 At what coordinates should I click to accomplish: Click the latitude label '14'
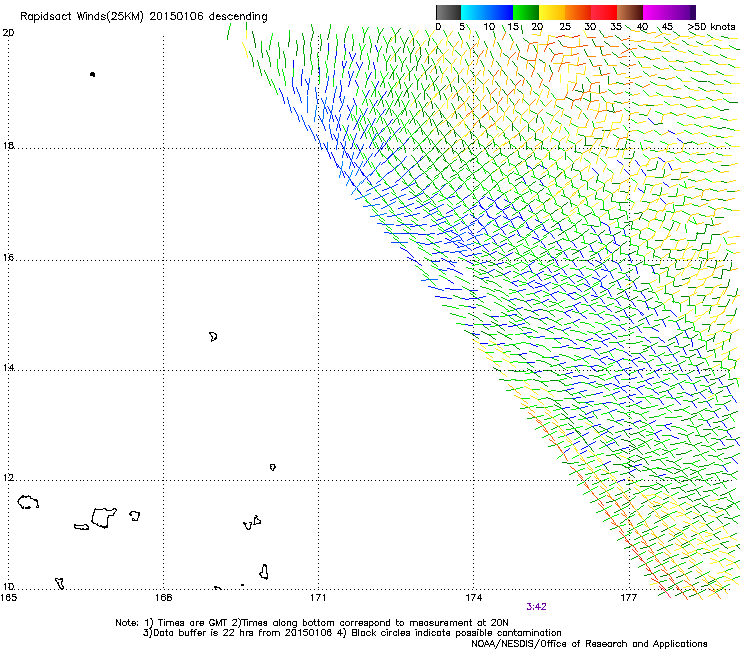[x=8, y=368]
